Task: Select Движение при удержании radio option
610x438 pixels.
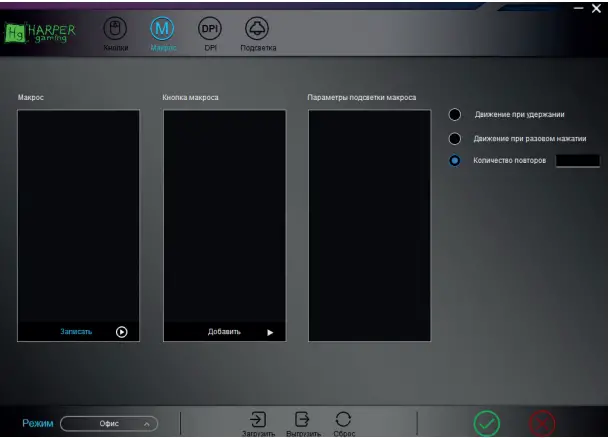Action: (x=455, y=115)
